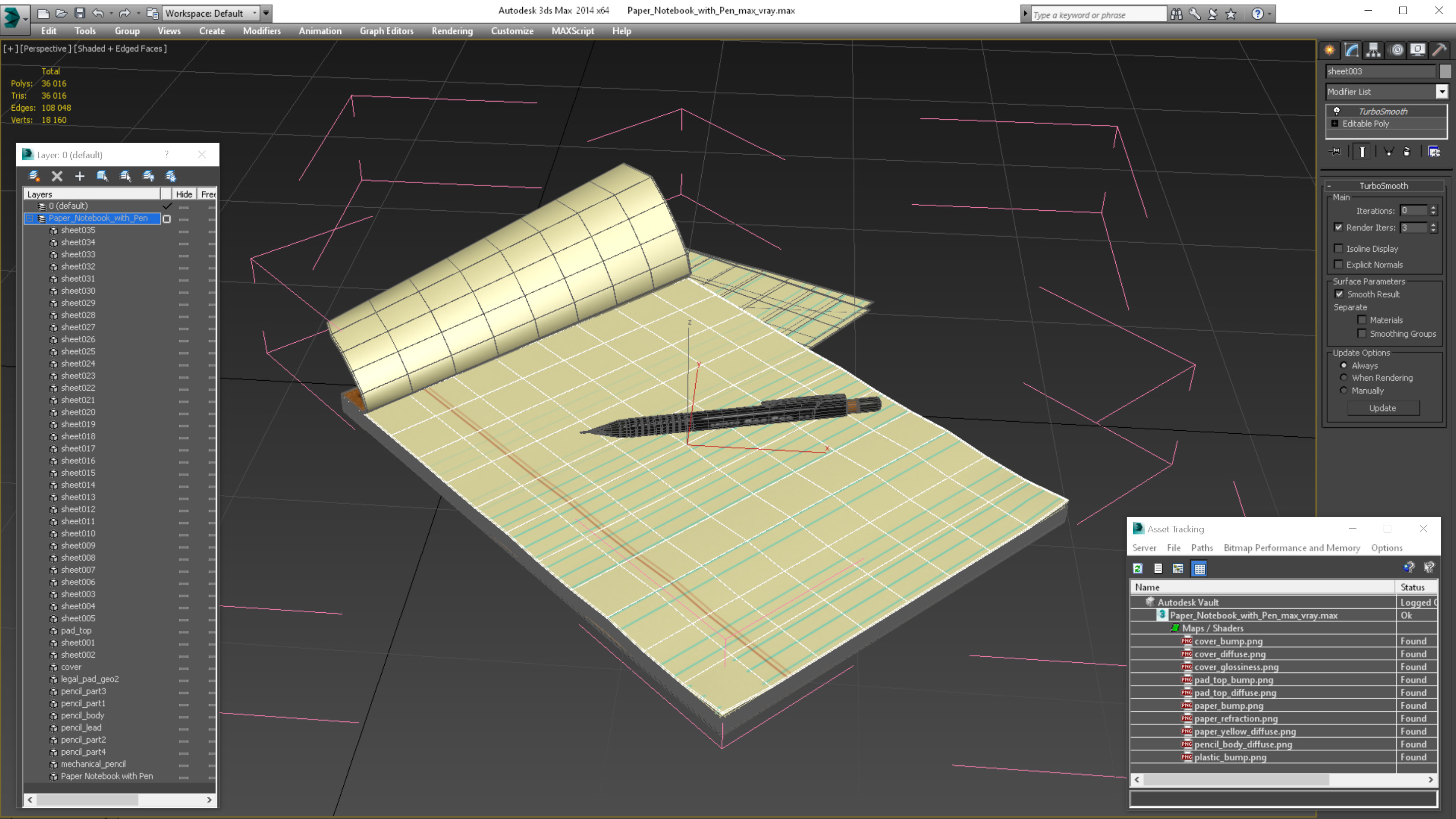
Task: Enable the Isoline Display checkbox
Action: 1338,249
